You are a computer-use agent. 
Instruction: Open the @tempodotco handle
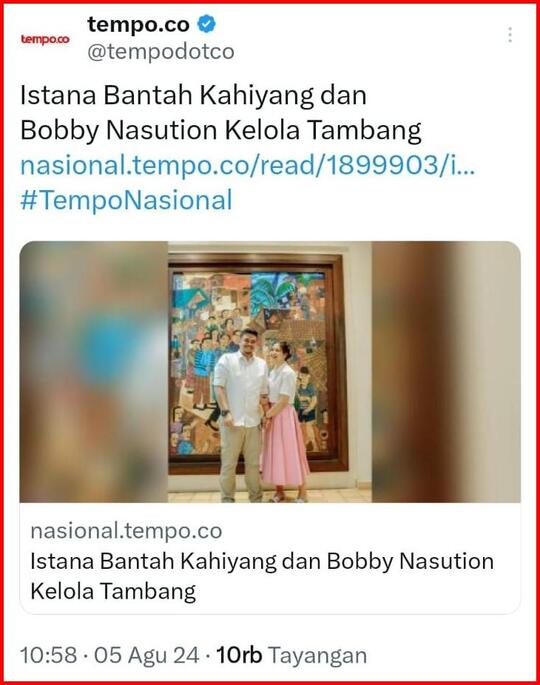pyautogui.click(x=161, y=52)
